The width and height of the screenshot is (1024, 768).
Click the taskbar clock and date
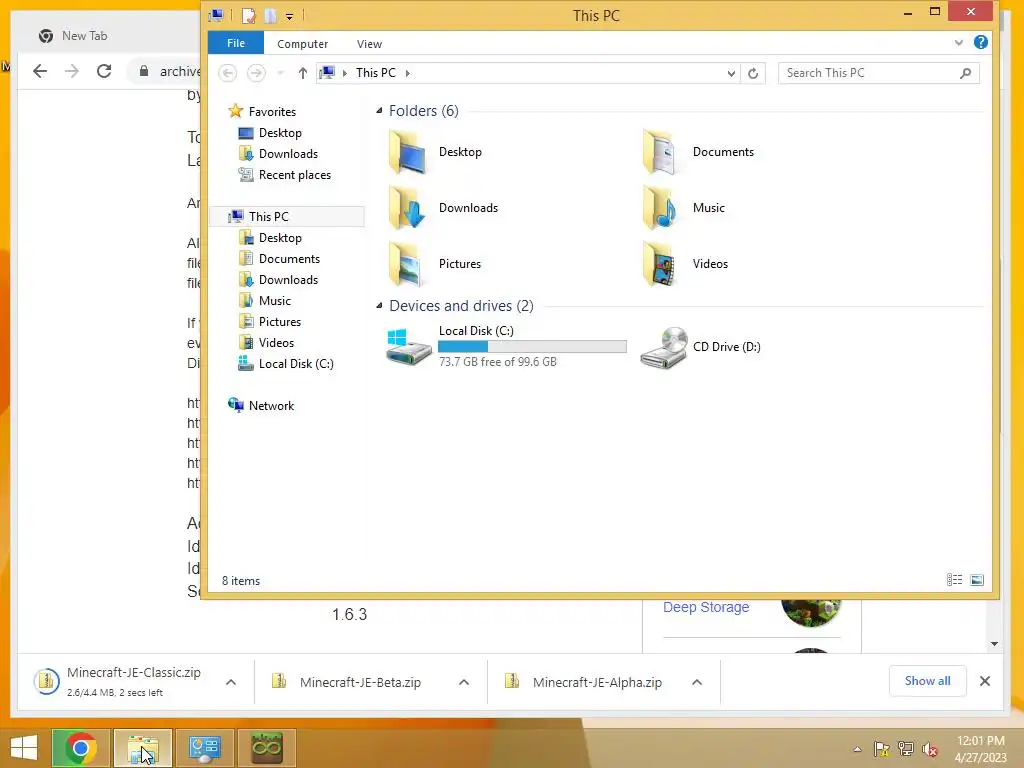[980, 749]
